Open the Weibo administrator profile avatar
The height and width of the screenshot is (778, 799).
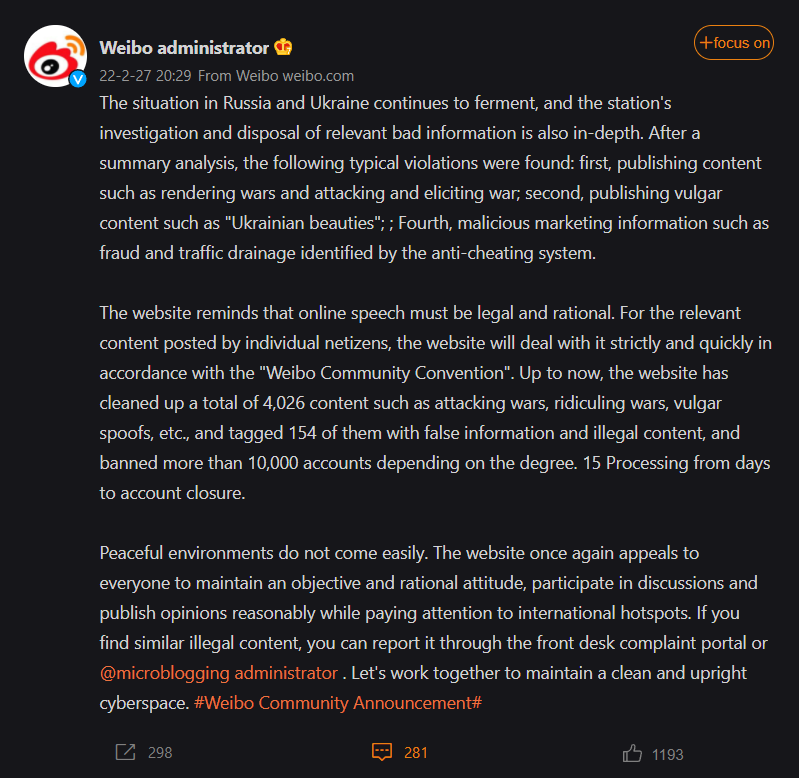coord(55,56)
